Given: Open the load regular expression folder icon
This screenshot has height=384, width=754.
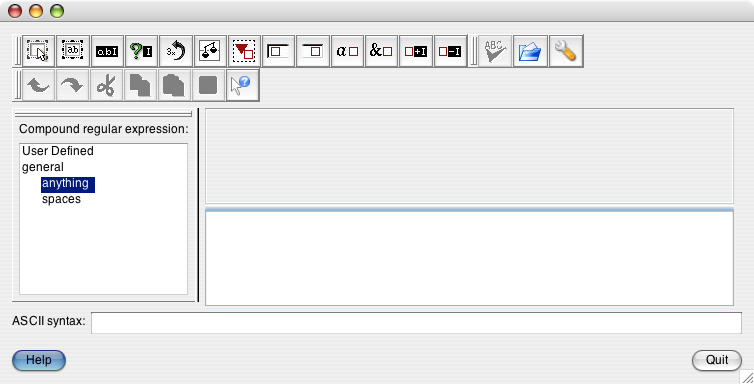Looking at the screenshot, I should tap(530, 50).
